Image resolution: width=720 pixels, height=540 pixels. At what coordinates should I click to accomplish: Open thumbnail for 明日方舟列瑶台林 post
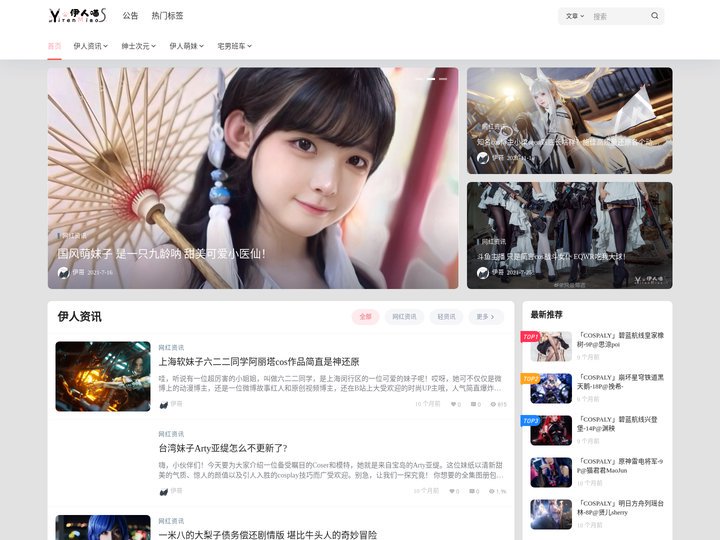click(x=551, y=514)
